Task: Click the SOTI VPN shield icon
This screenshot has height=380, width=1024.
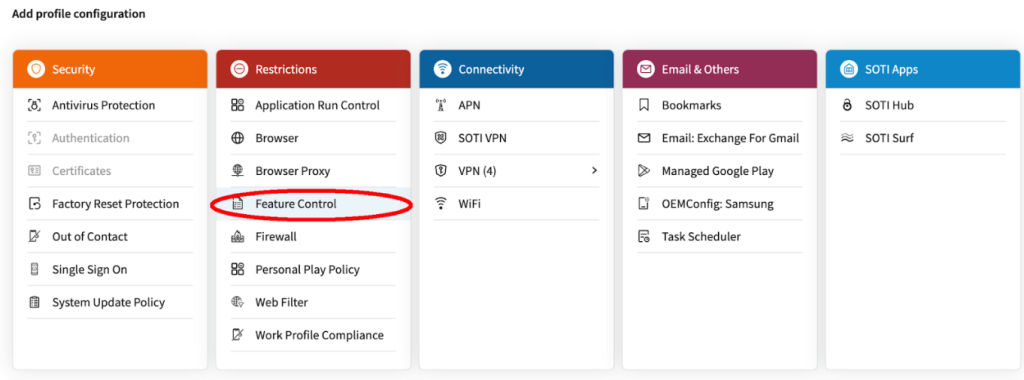Action: (x=441, y=138)
